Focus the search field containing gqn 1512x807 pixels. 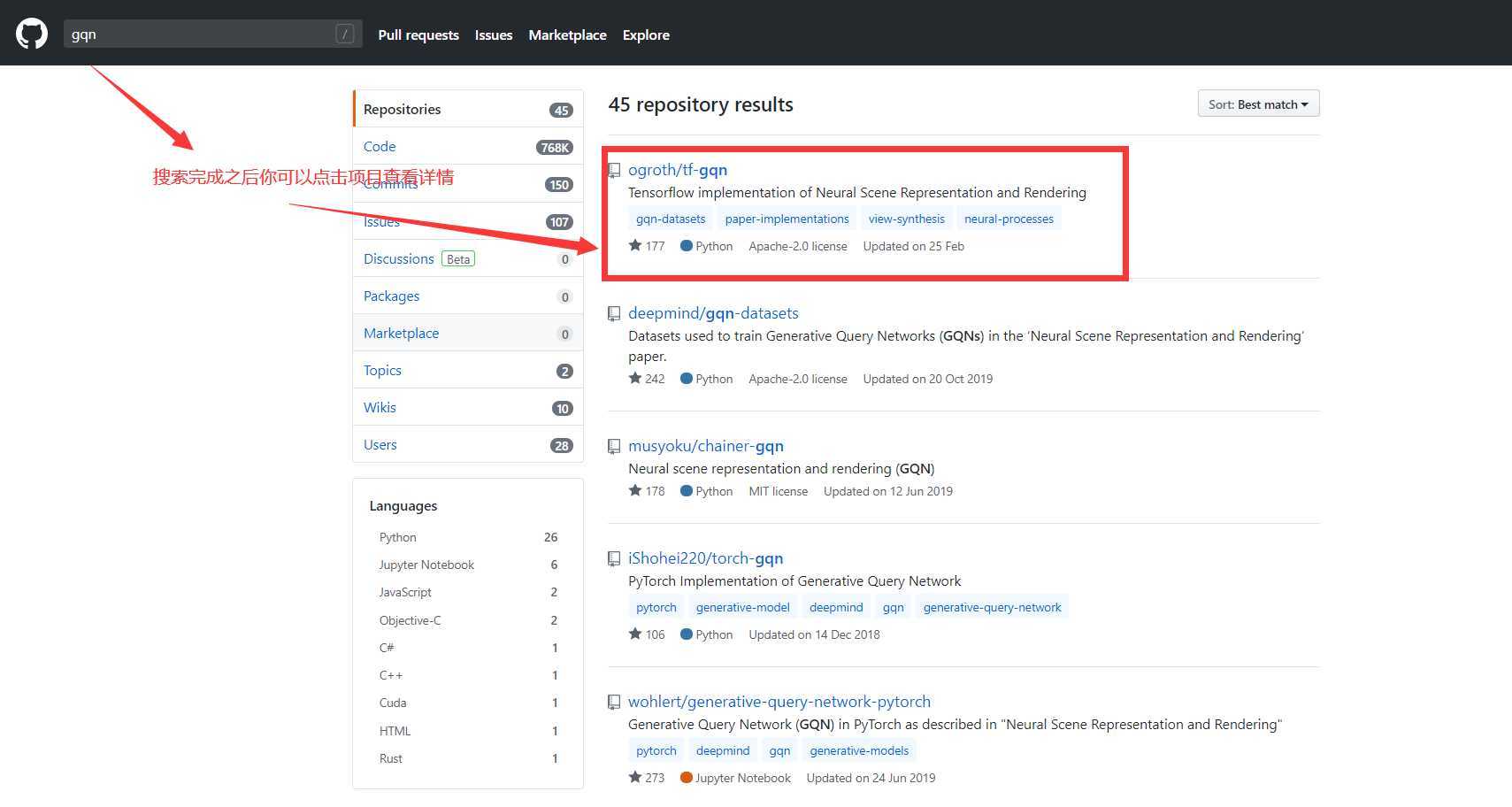212,34
